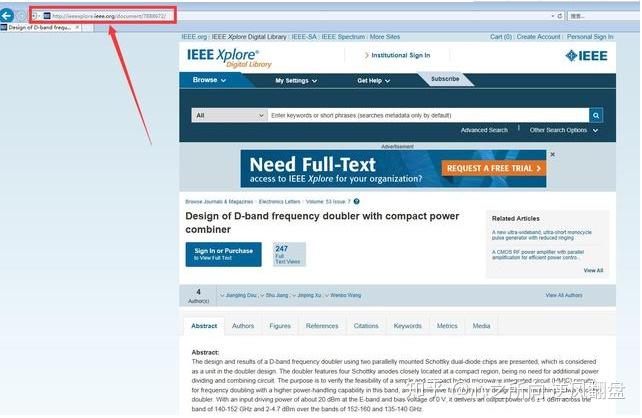
Task: Select the 'Design of D-band frequ...' browser tab
Action: click(40, 27)
